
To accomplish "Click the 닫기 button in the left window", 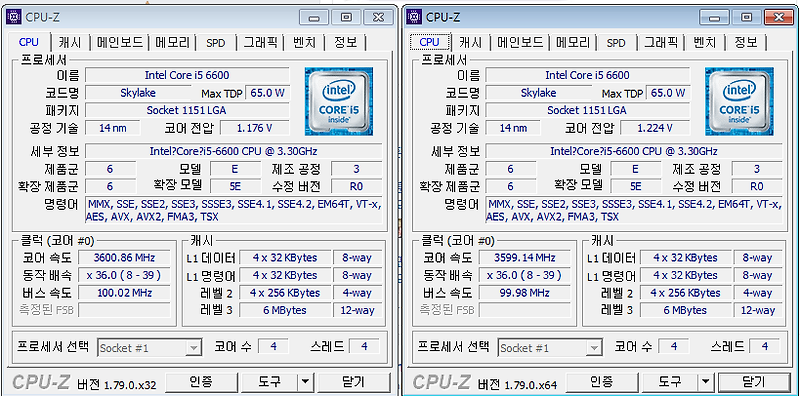I will pos(353,382).
